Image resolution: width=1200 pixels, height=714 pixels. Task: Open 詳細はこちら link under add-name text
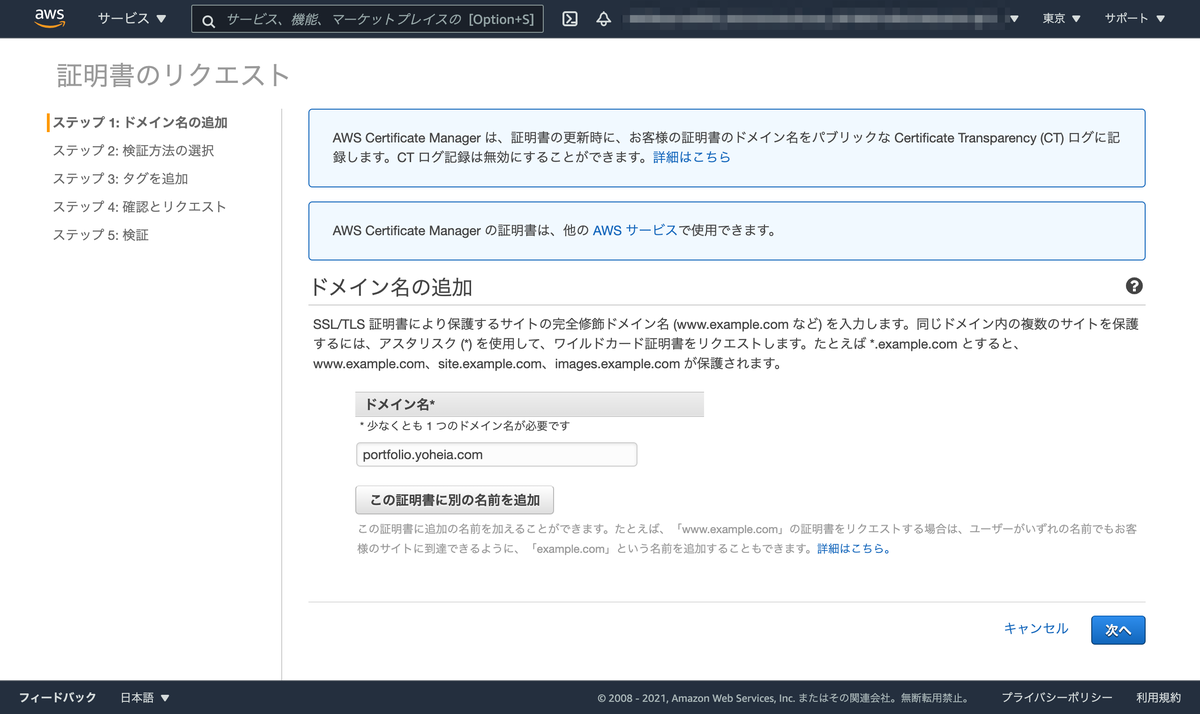853,548
